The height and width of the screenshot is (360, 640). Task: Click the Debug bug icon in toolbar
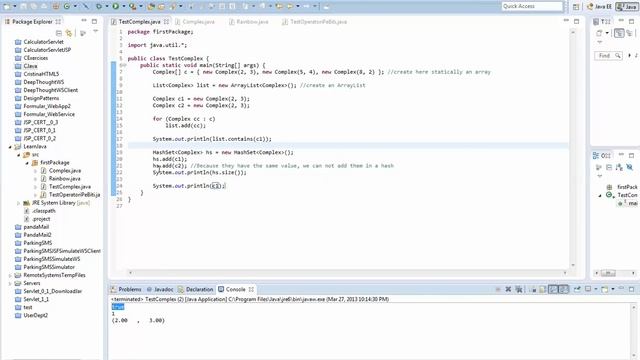pos(99,6)
